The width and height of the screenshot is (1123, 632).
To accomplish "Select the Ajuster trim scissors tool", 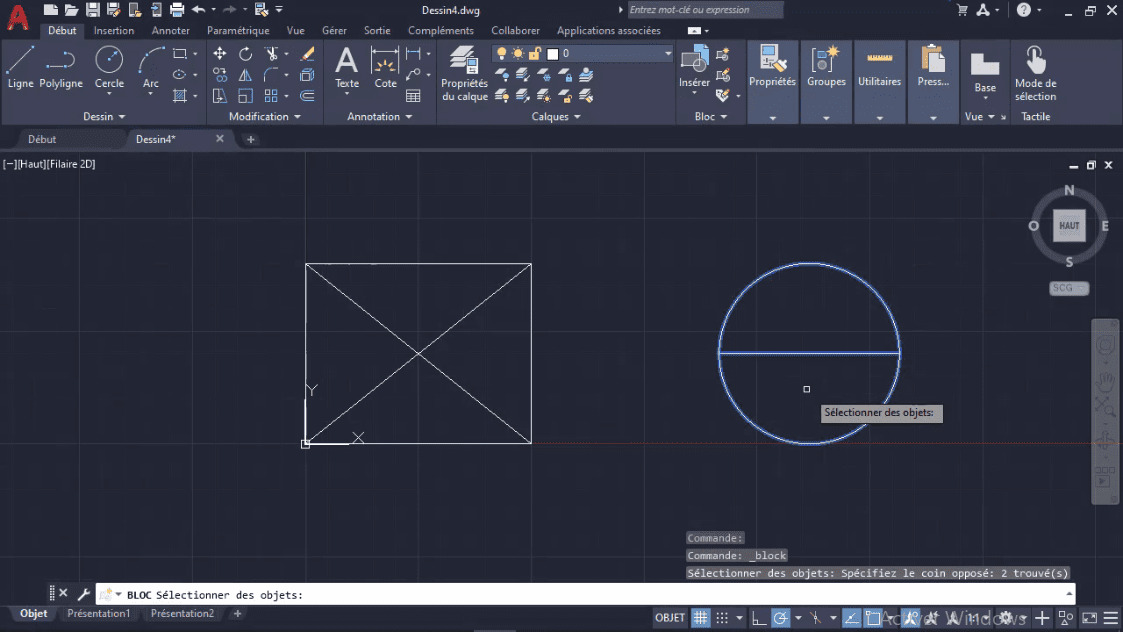I will click(271, 54).
